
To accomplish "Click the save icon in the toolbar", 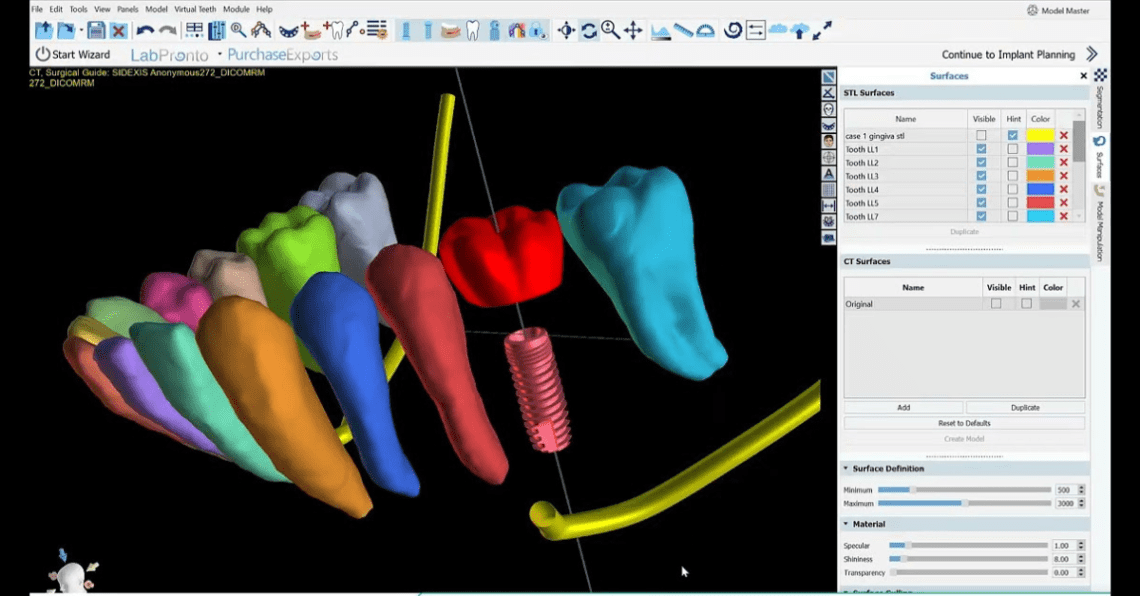I will [99, 31].
